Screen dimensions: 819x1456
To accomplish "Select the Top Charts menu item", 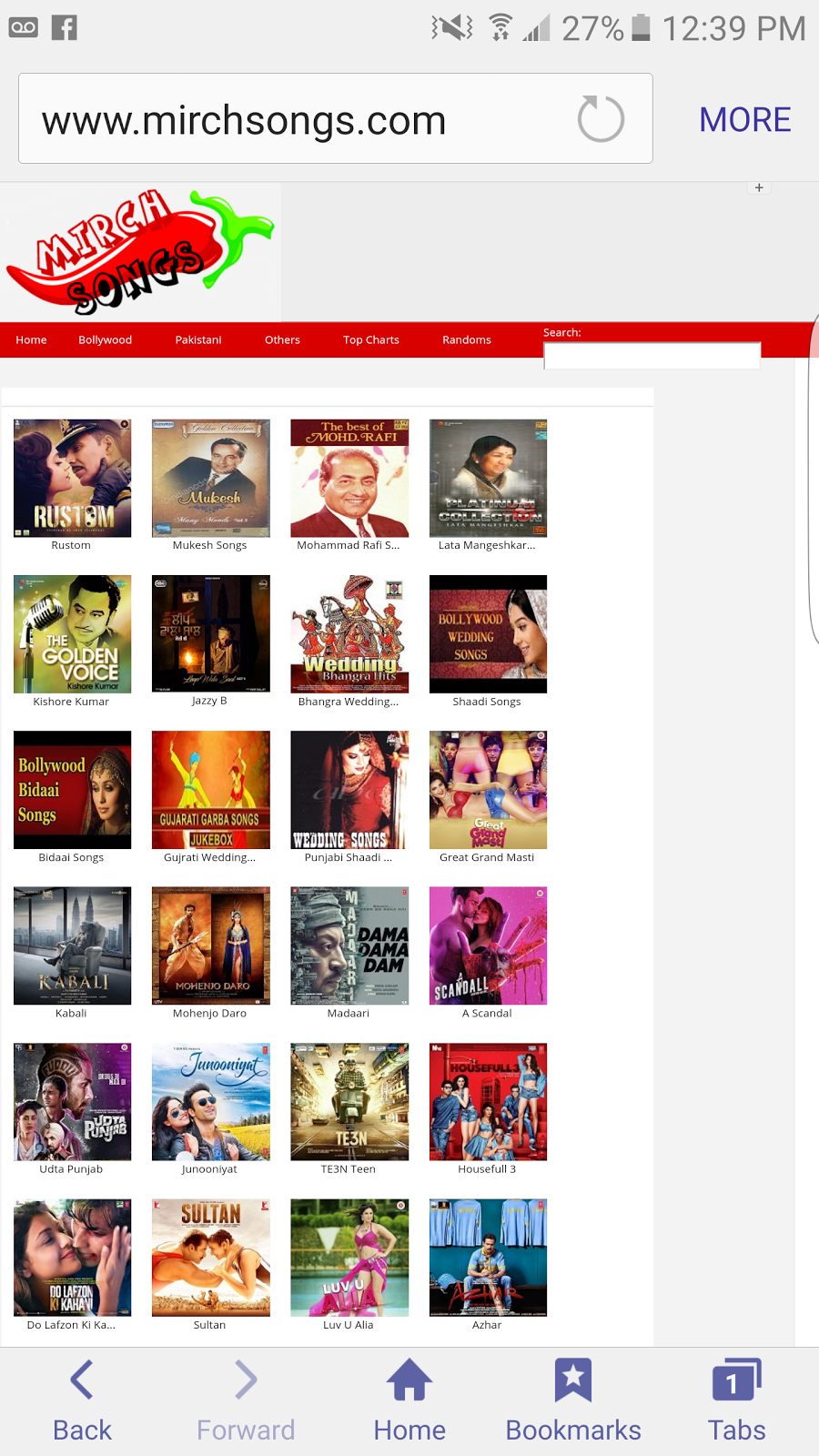I will pos(370,340).
